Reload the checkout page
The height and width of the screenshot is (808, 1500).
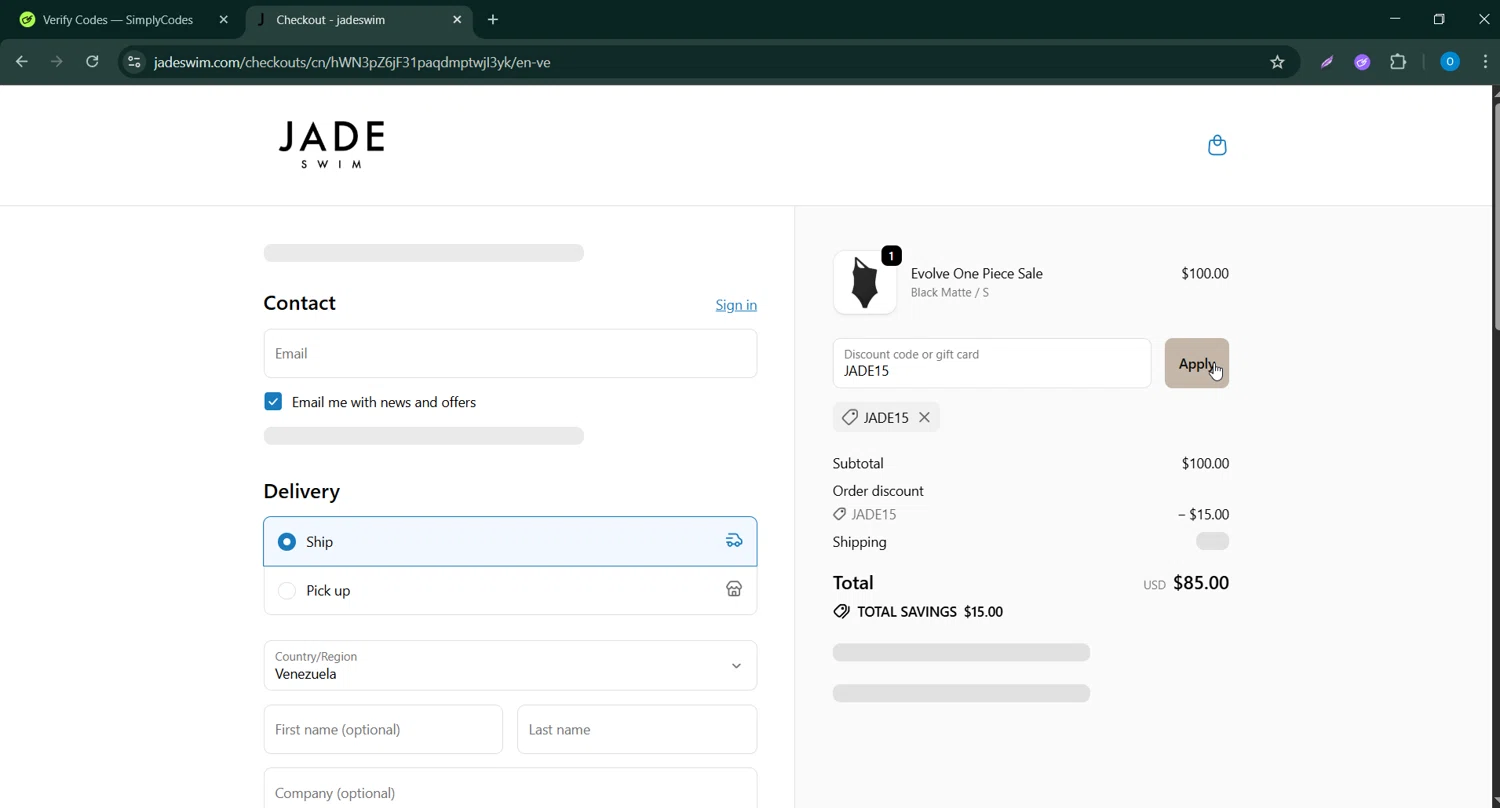click(x=92, y=62)
